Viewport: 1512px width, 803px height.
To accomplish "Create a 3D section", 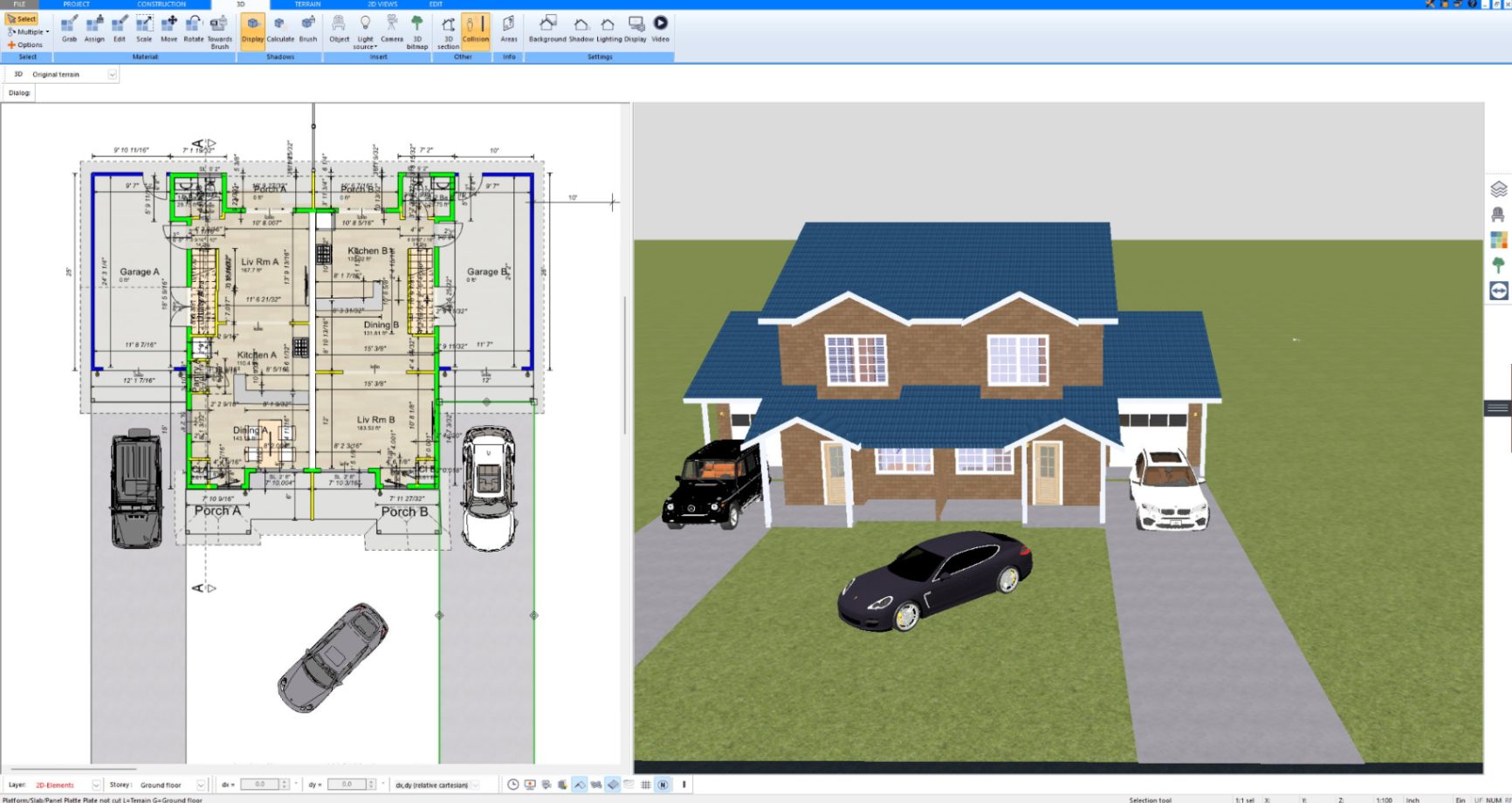I will click(x=448, y=31).
